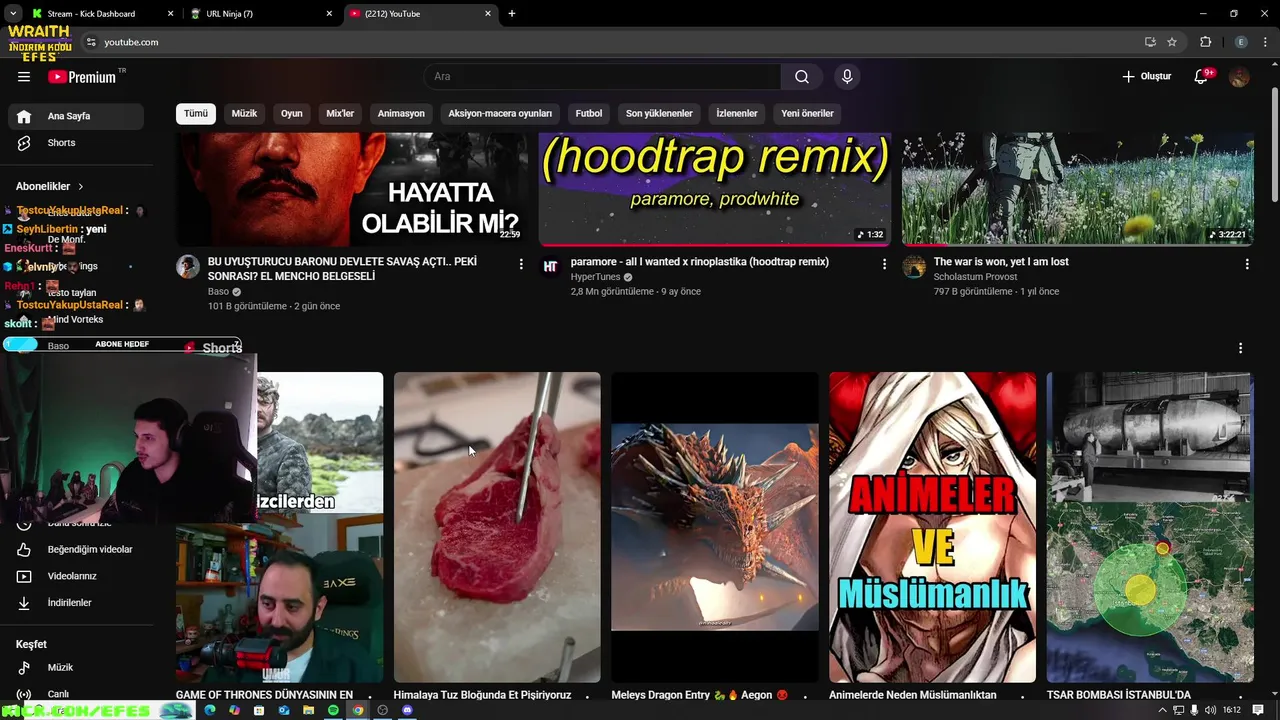Select the Müzik filter chip
The width and height of the screenshot is (1280, 720).
[245, 113]
